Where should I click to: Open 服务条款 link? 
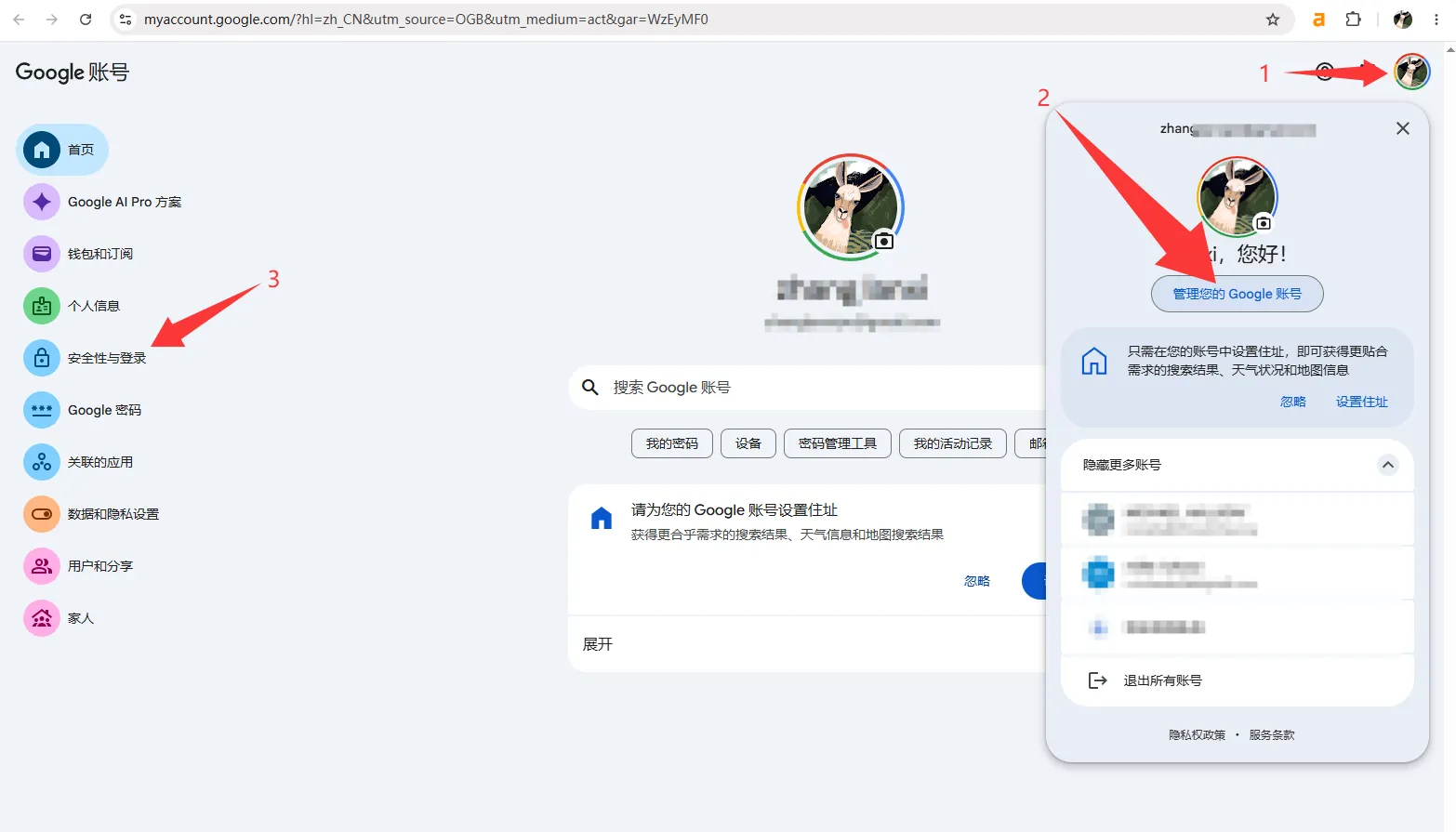(1272, 734)
